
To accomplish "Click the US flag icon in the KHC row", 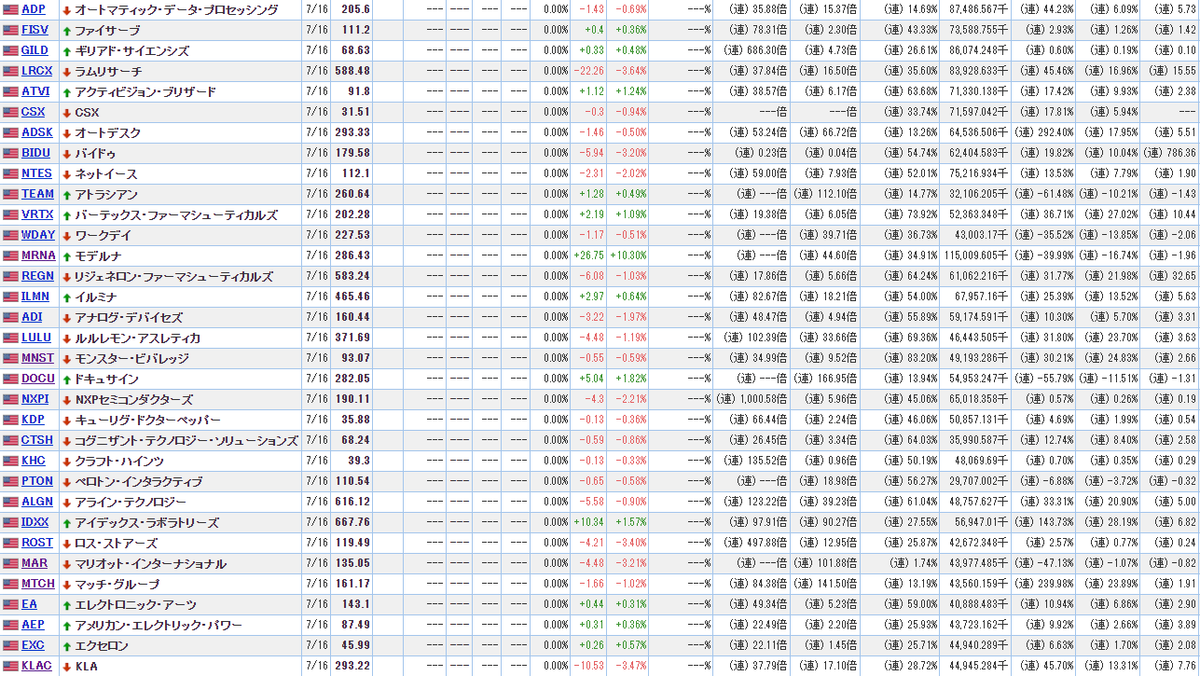I will pos(10,460).
